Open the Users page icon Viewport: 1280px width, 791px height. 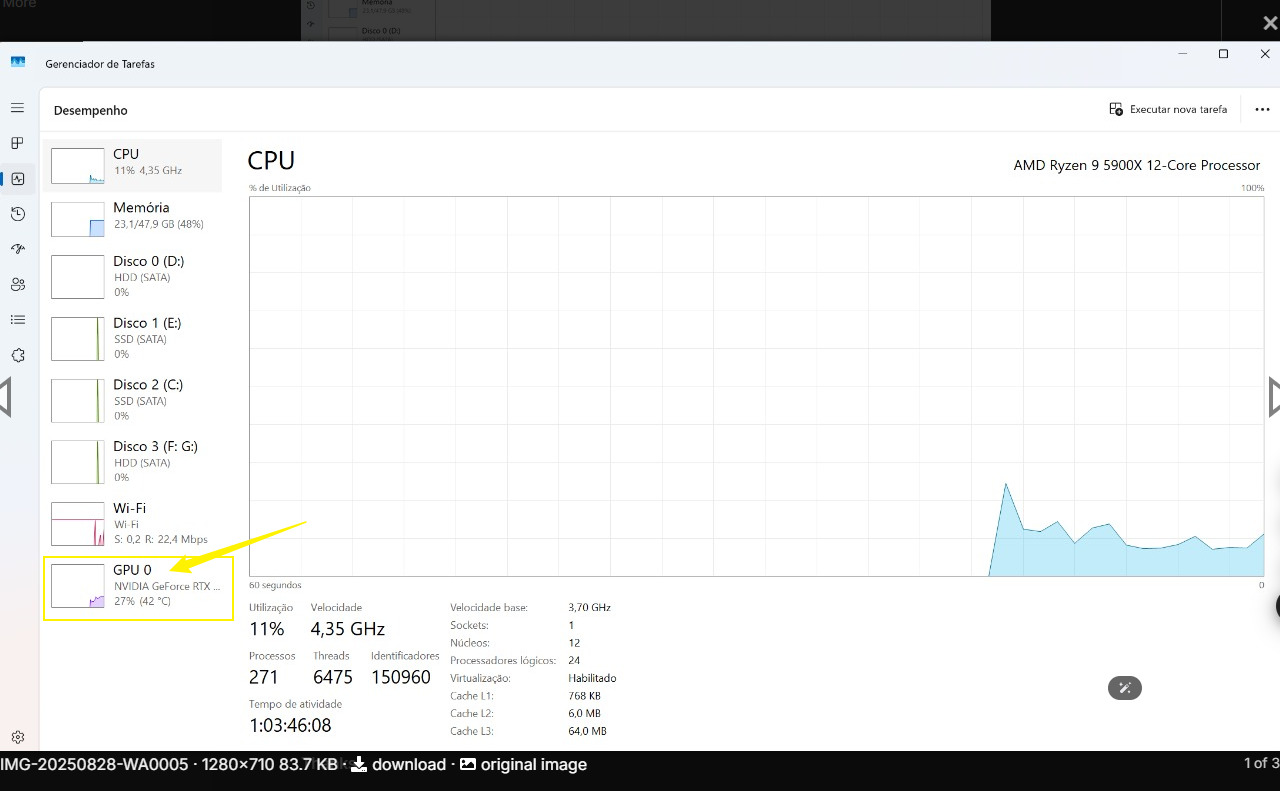click(17, 285)
